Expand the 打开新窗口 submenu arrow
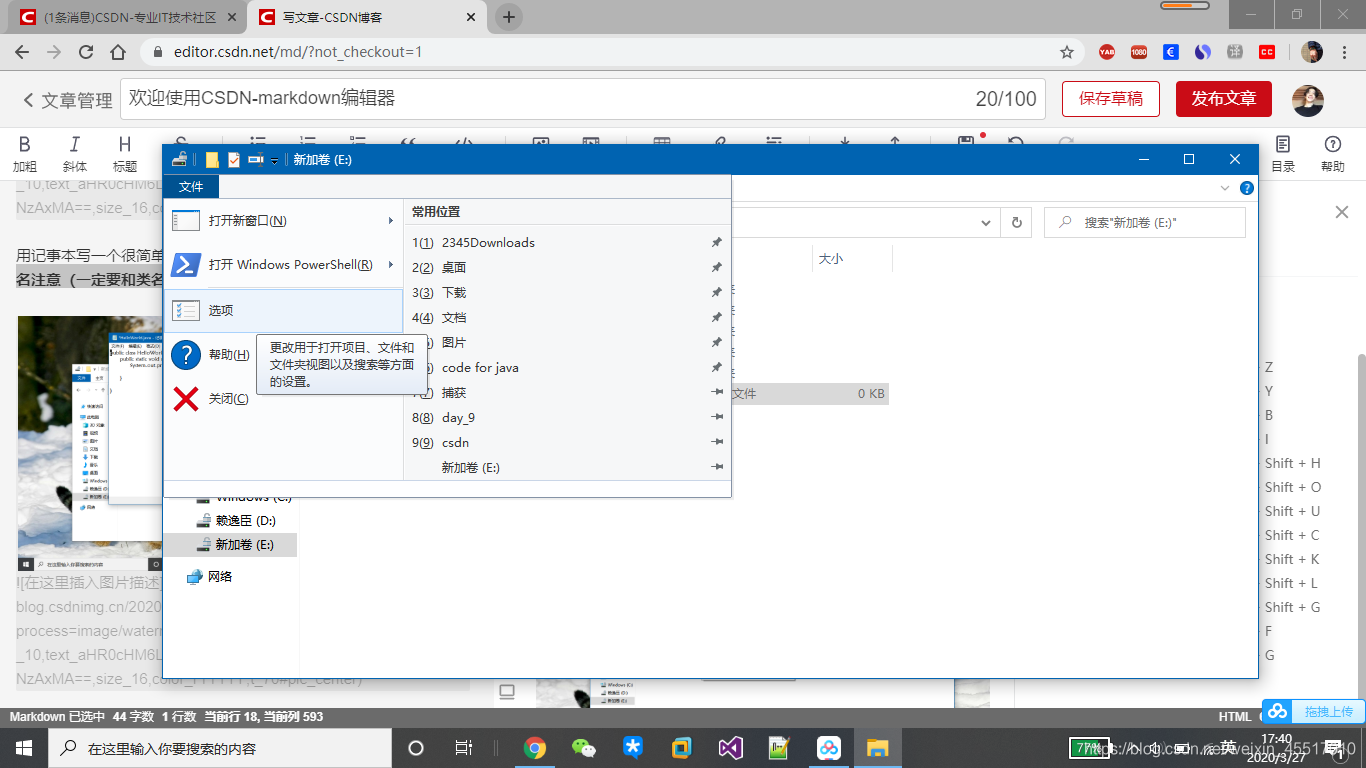This screenshot has width=1366, height=768. tap(391, 220)
